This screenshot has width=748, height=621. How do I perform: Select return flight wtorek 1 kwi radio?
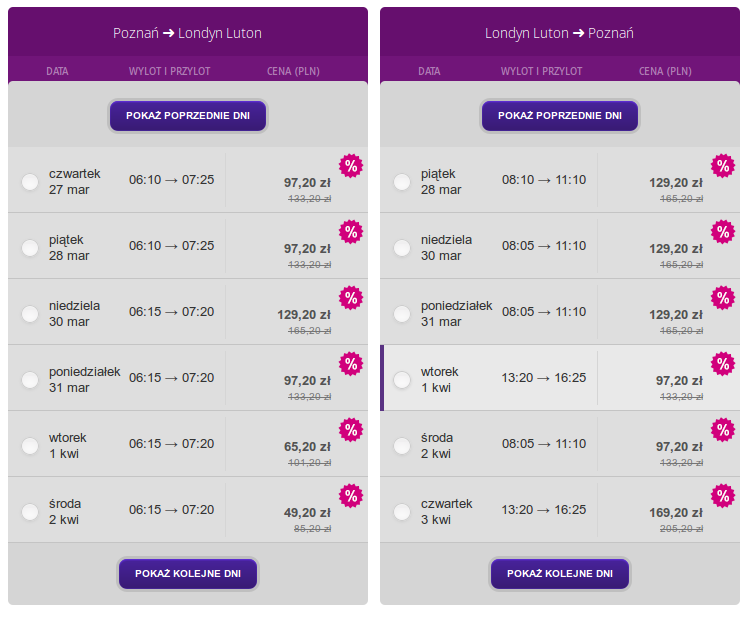pyautogui.click(x=402, y=380)
